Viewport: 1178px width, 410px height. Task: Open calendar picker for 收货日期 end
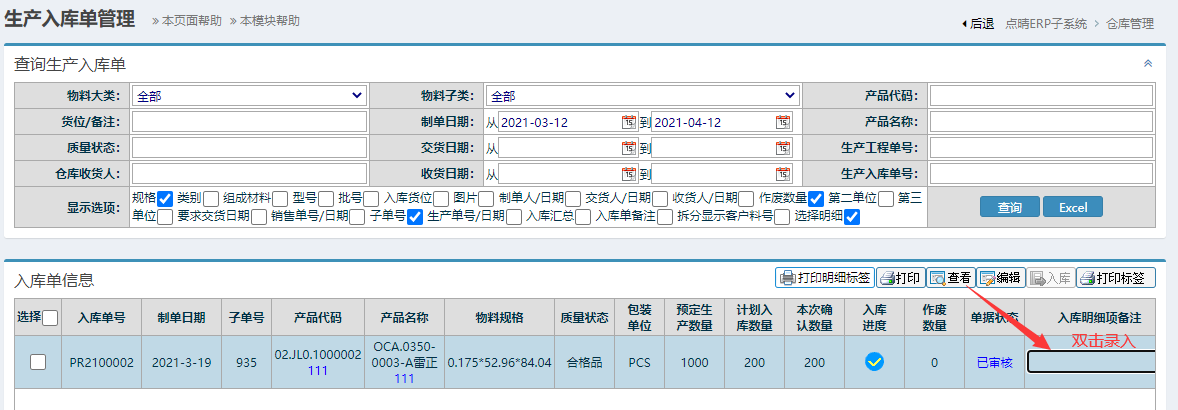pyautogui.click(x=782, y=174)
